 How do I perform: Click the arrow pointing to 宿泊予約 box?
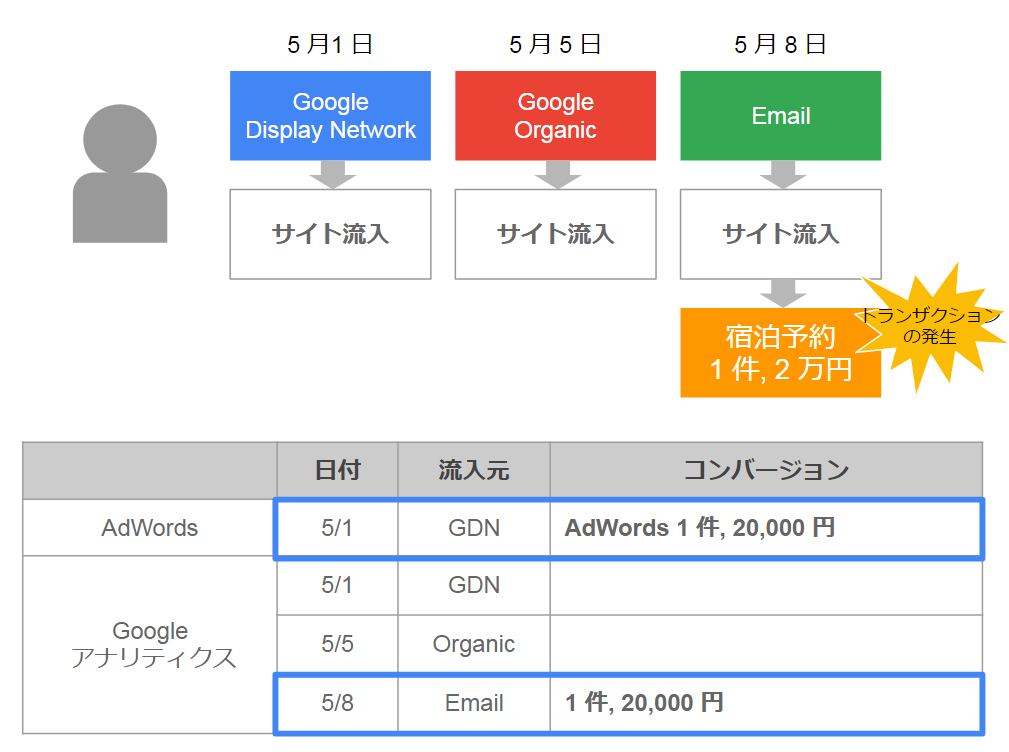783,293
